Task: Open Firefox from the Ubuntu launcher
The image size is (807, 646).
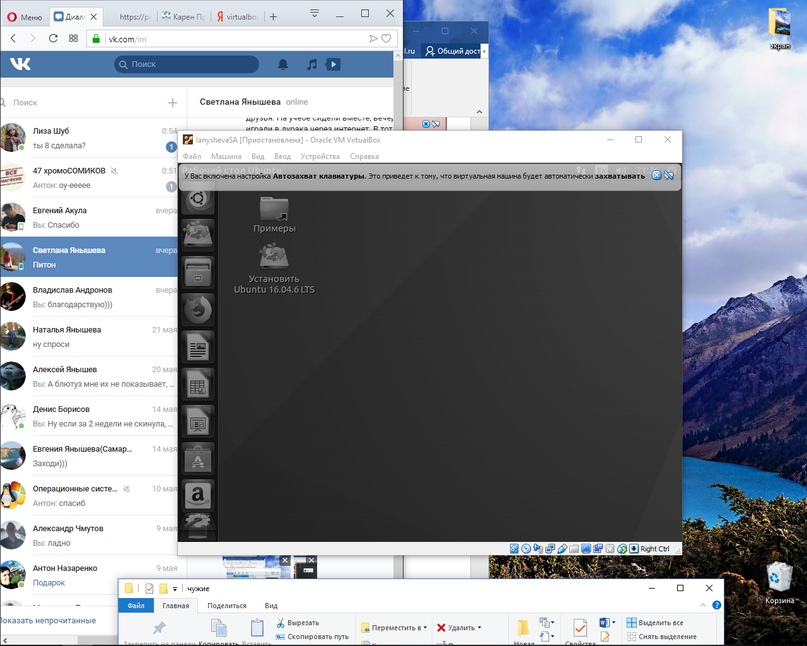Action: [x=198, y=308]
